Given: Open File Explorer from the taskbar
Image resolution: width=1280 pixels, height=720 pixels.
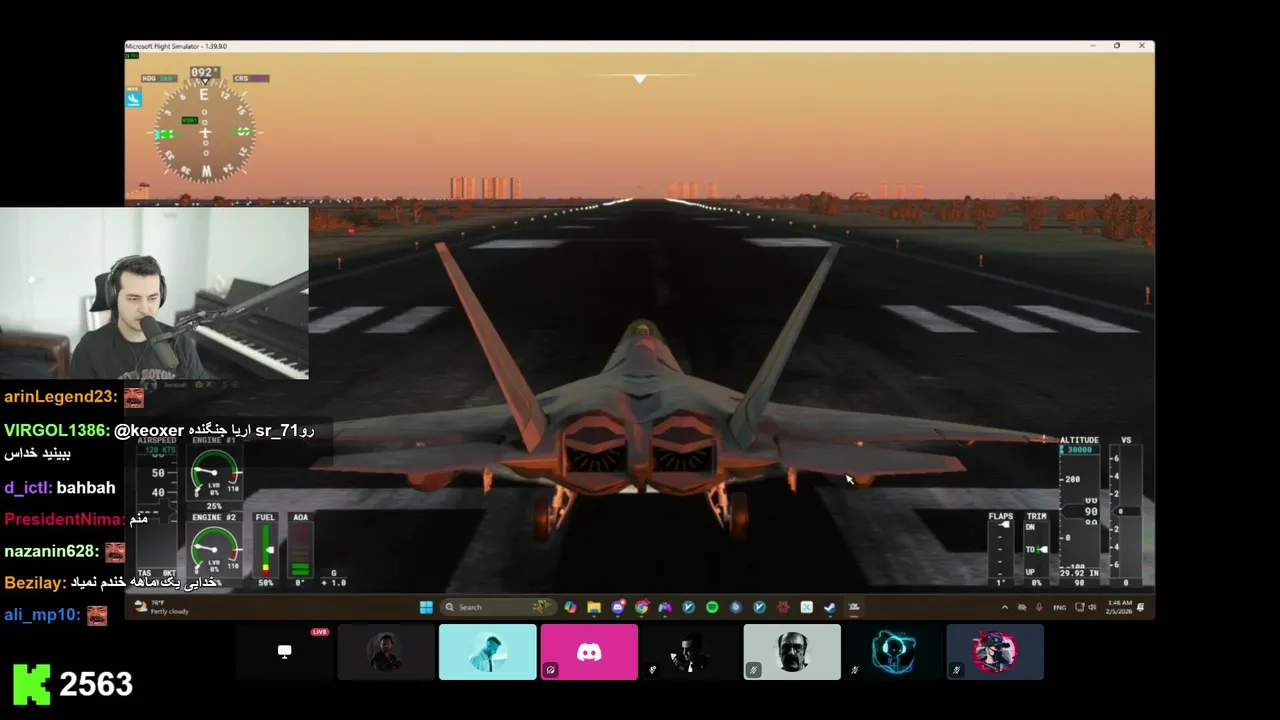Looking at the screenshot, I should 594,607.
